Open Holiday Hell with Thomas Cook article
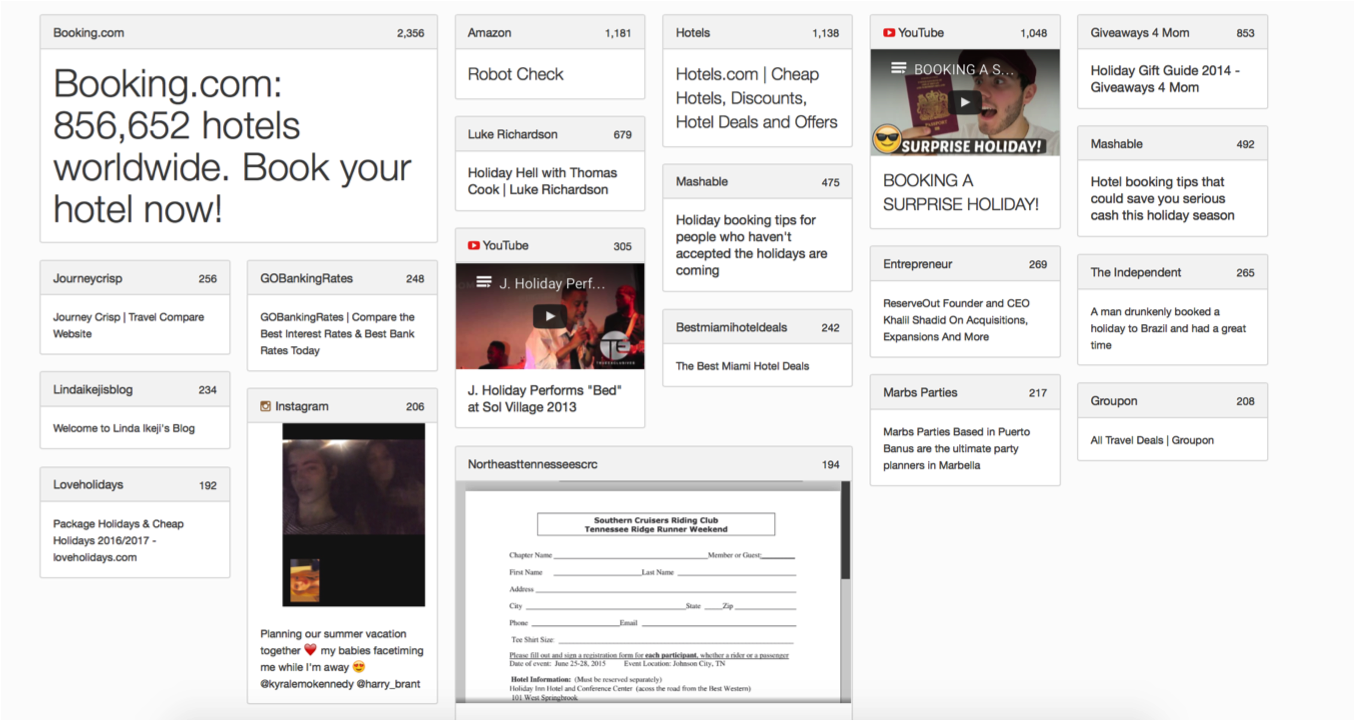 click(x=542, y=181)
